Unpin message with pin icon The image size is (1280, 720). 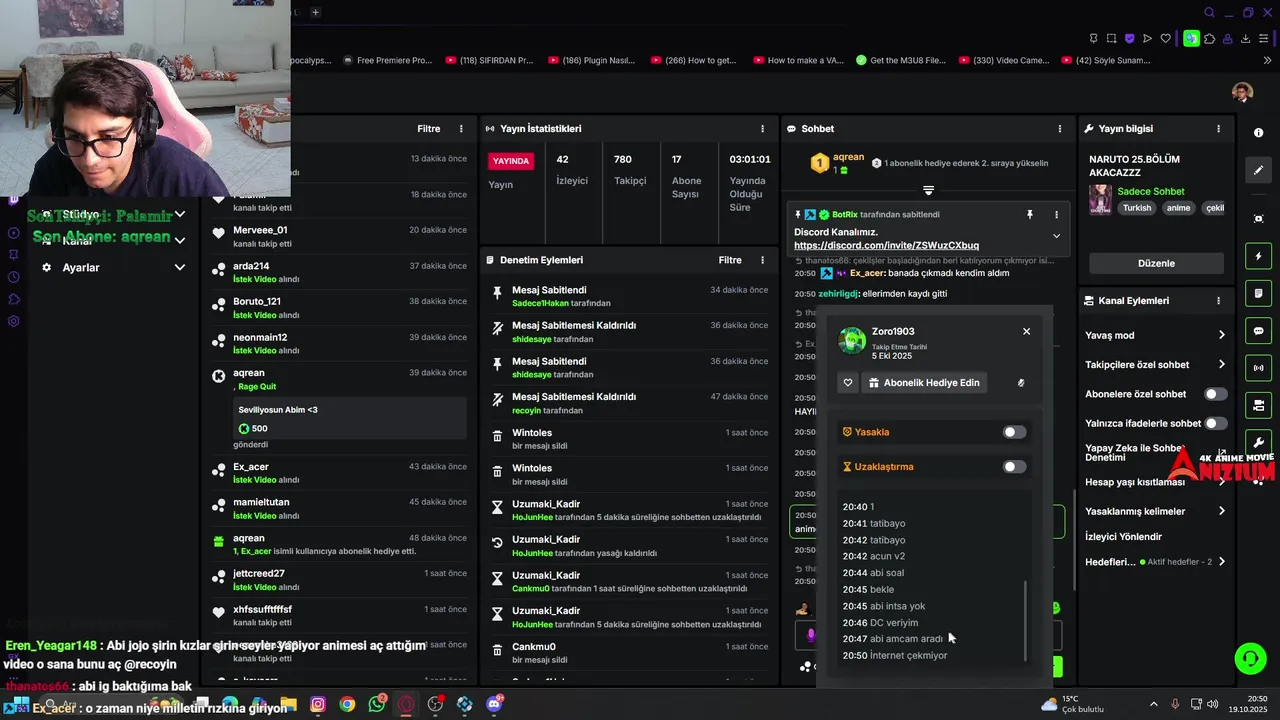click(1029, 215)
